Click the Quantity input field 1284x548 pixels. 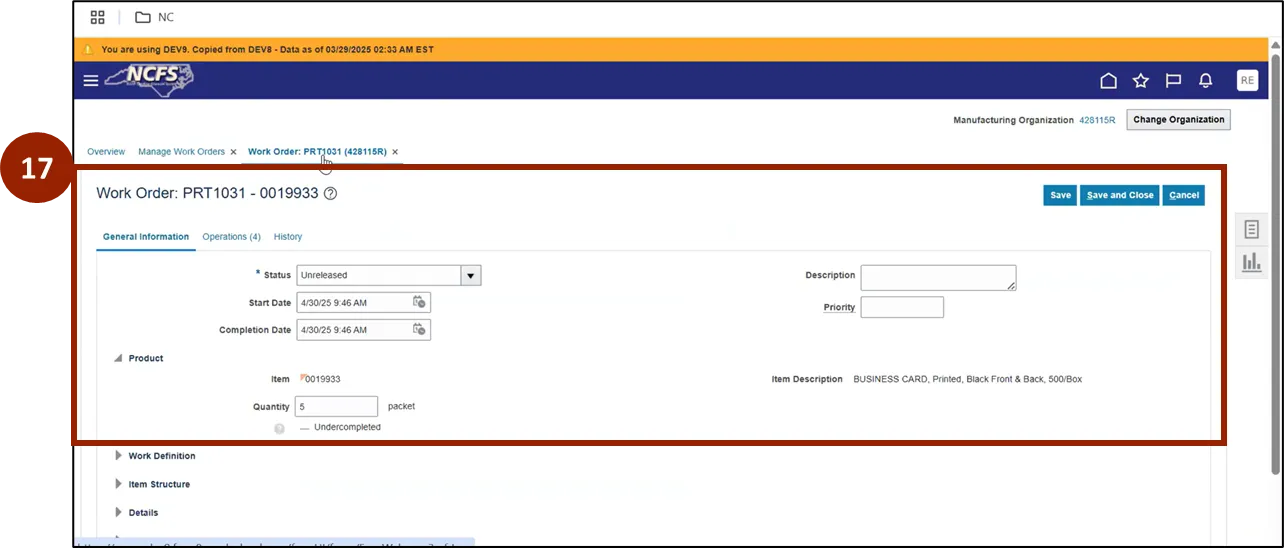(337, 406)
